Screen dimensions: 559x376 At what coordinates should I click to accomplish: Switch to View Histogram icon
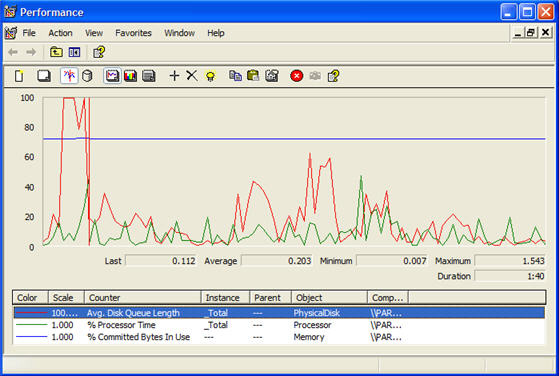pos(130,76)
